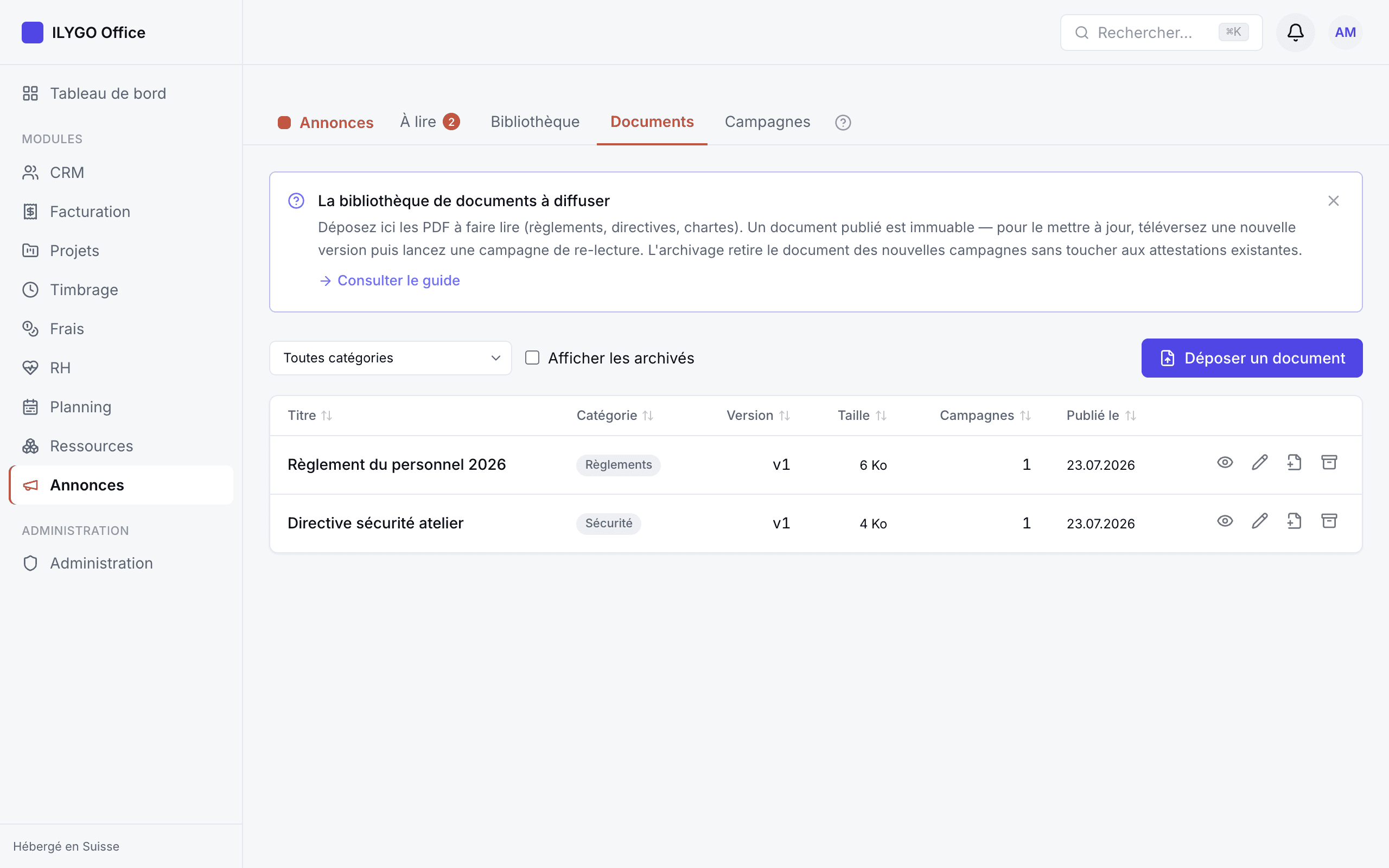Image resolution: width=1389 pixels, height=868 pixels.
Task: Click the Annonces heading in the tab bar
Action: point(326,122)
